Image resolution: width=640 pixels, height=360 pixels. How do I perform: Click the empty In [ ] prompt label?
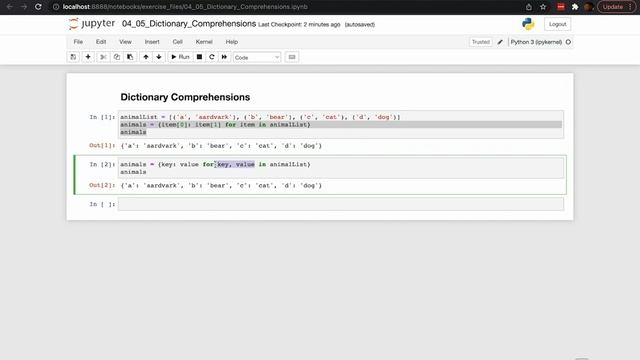coord(102,204)
